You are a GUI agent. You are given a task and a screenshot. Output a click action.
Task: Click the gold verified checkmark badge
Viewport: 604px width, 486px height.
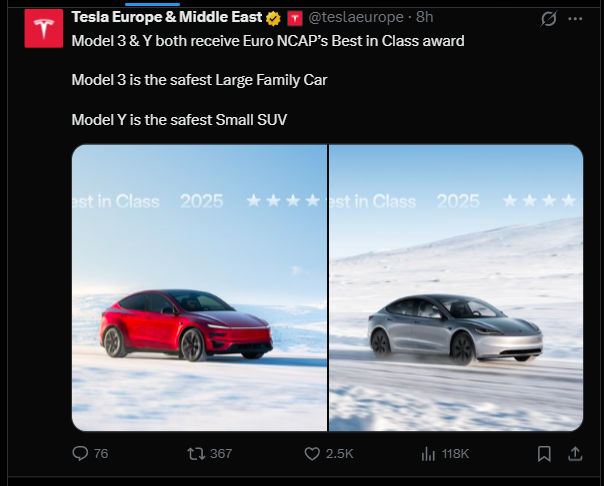pos(273,18)
